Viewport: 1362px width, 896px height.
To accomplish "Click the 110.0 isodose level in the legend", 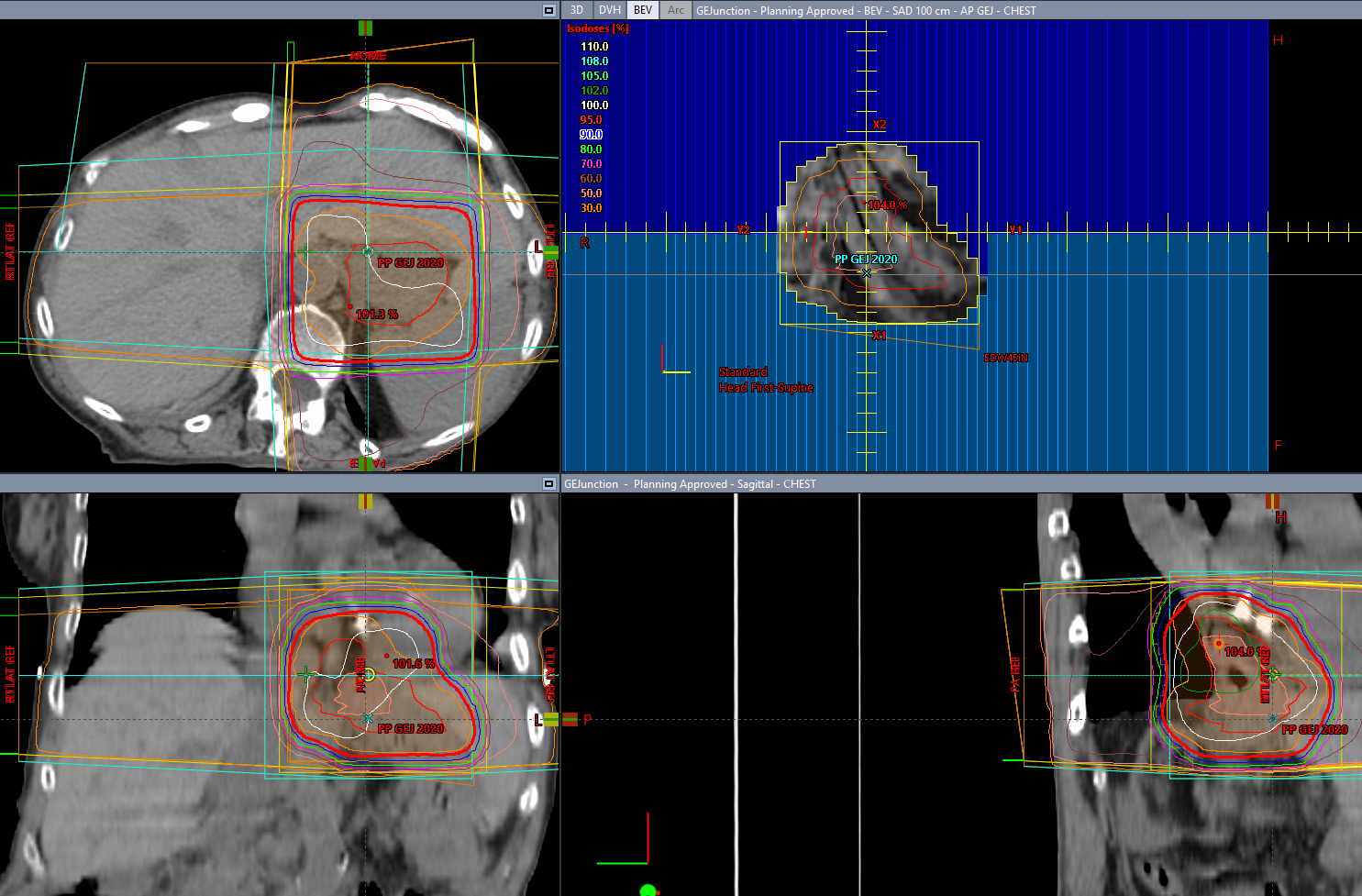I will click(x=593, y=47).
